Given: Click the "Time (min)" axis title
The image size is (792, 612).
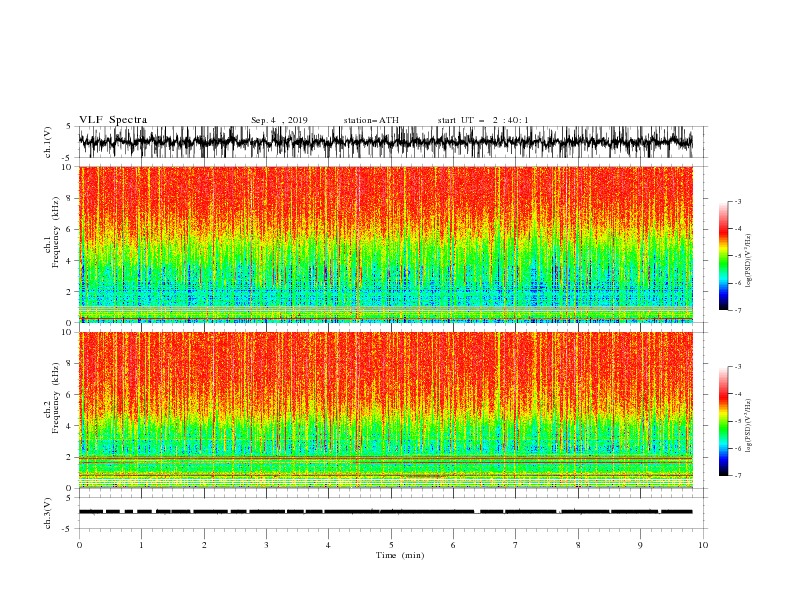Looking at the screenshot, I should [x=400, y=555].
